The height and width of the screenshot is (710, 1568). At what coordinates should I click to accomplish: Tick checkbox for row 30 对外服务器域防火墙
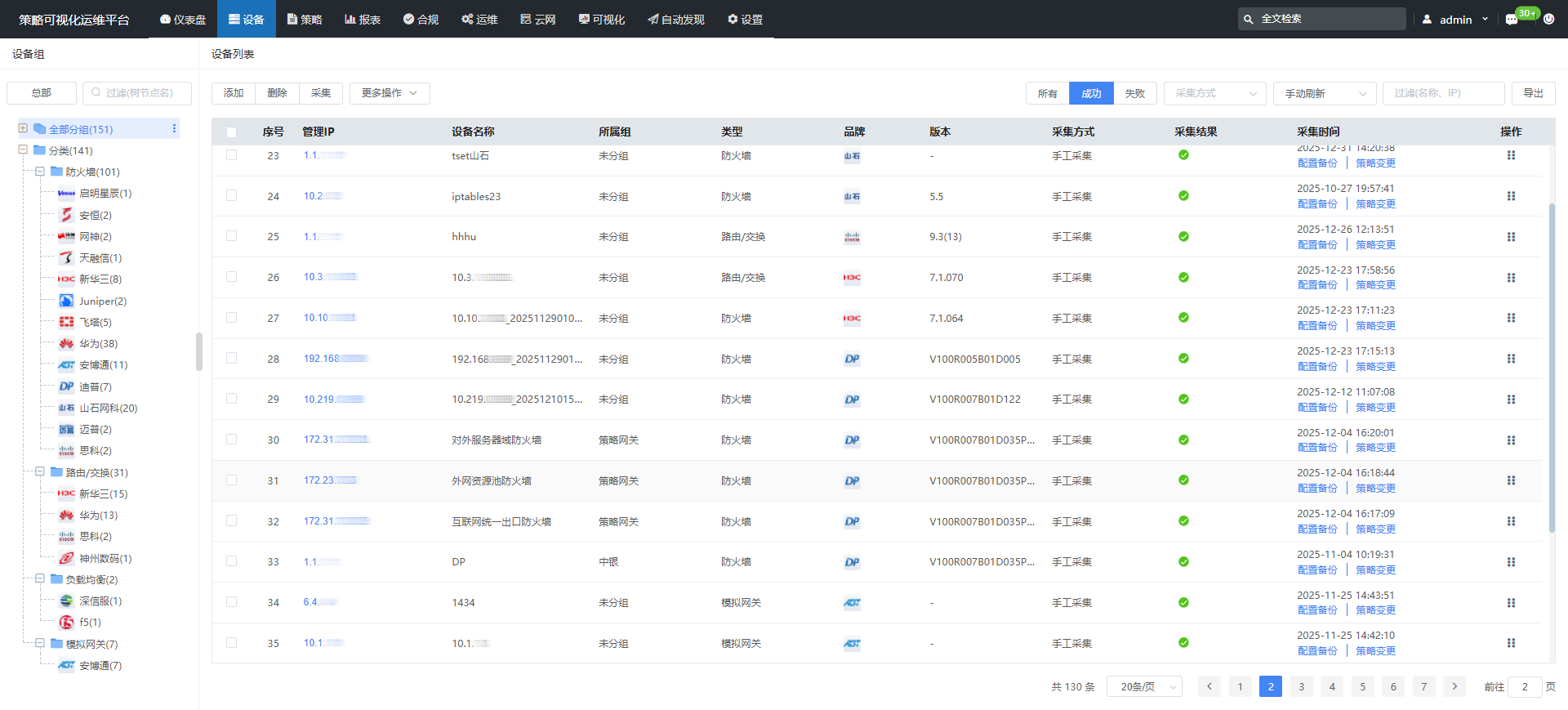coord(232,440)
